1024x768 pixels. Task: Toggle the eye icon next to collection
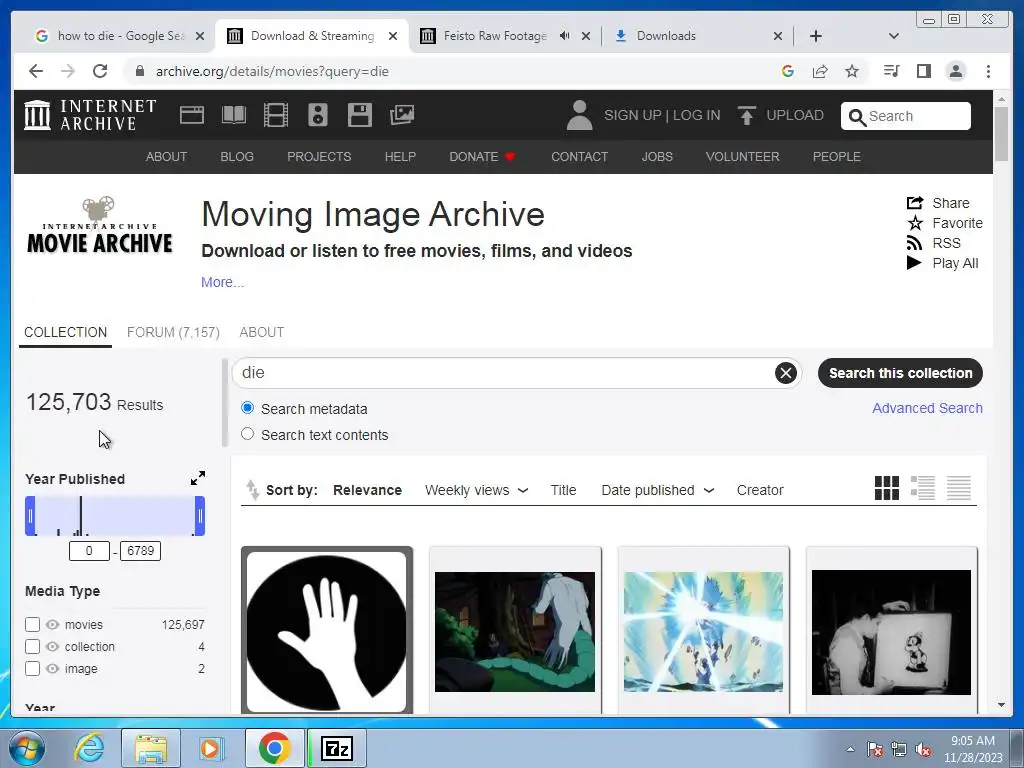click(53, 647)
